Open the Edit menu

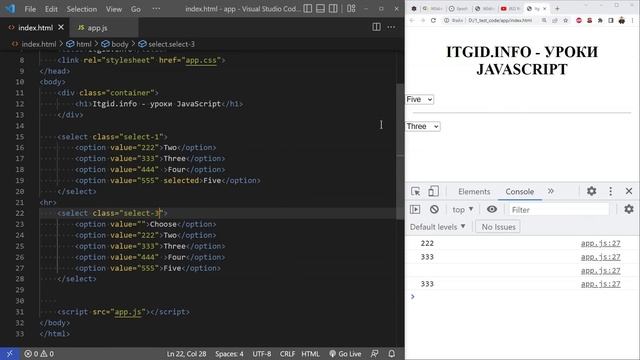click(51, 9)
